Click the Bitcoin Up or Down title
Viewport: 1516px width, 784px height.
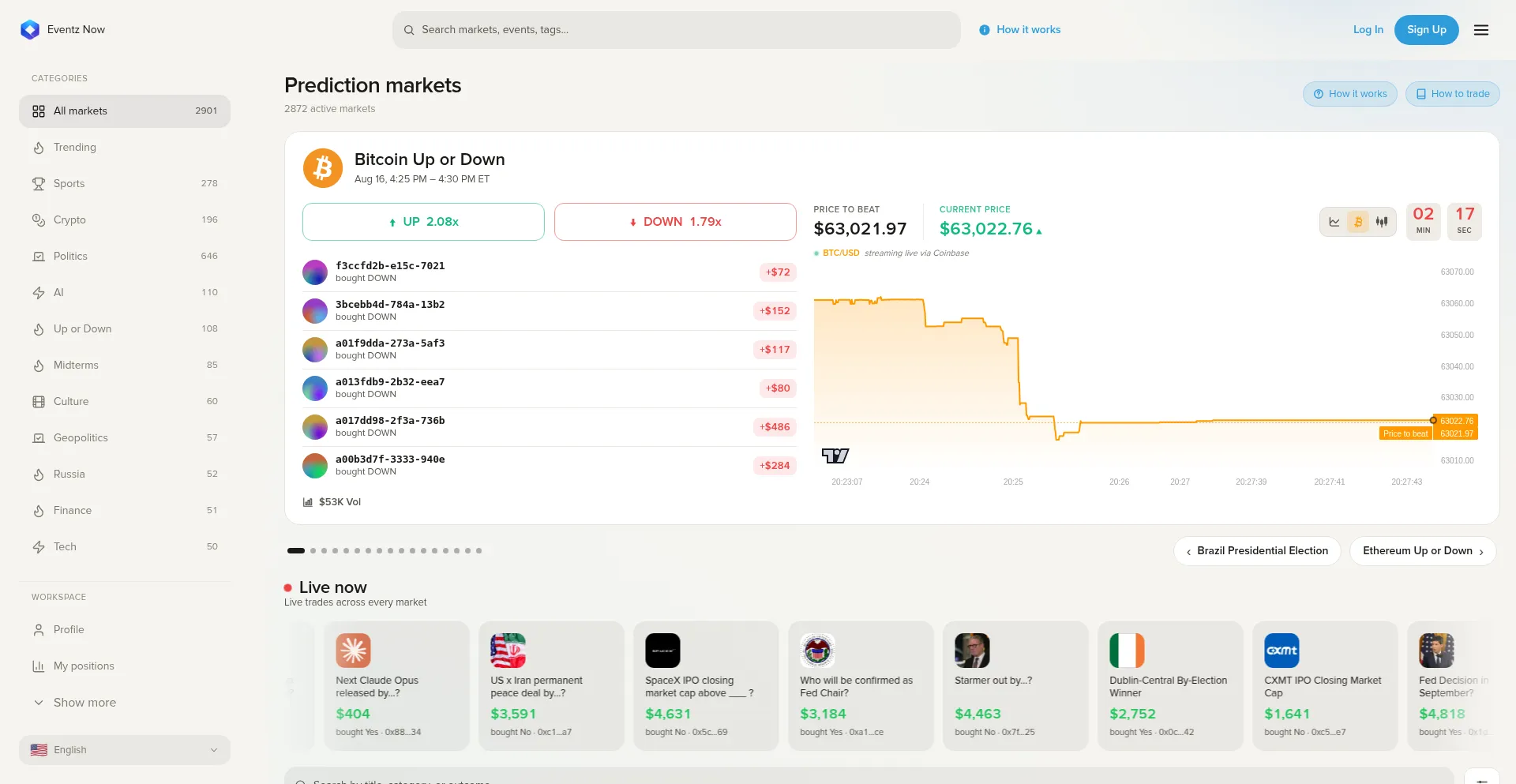(x=430, y=159)
